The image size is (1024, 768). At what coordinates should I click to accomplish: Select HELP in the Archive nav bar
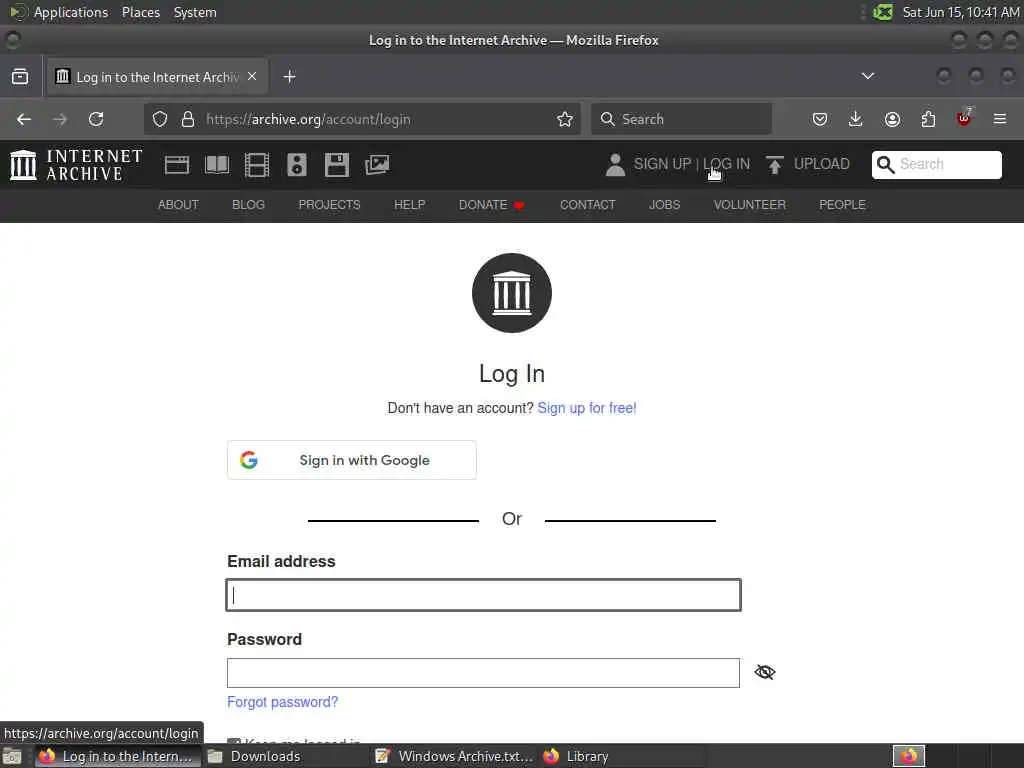(409, 204)
